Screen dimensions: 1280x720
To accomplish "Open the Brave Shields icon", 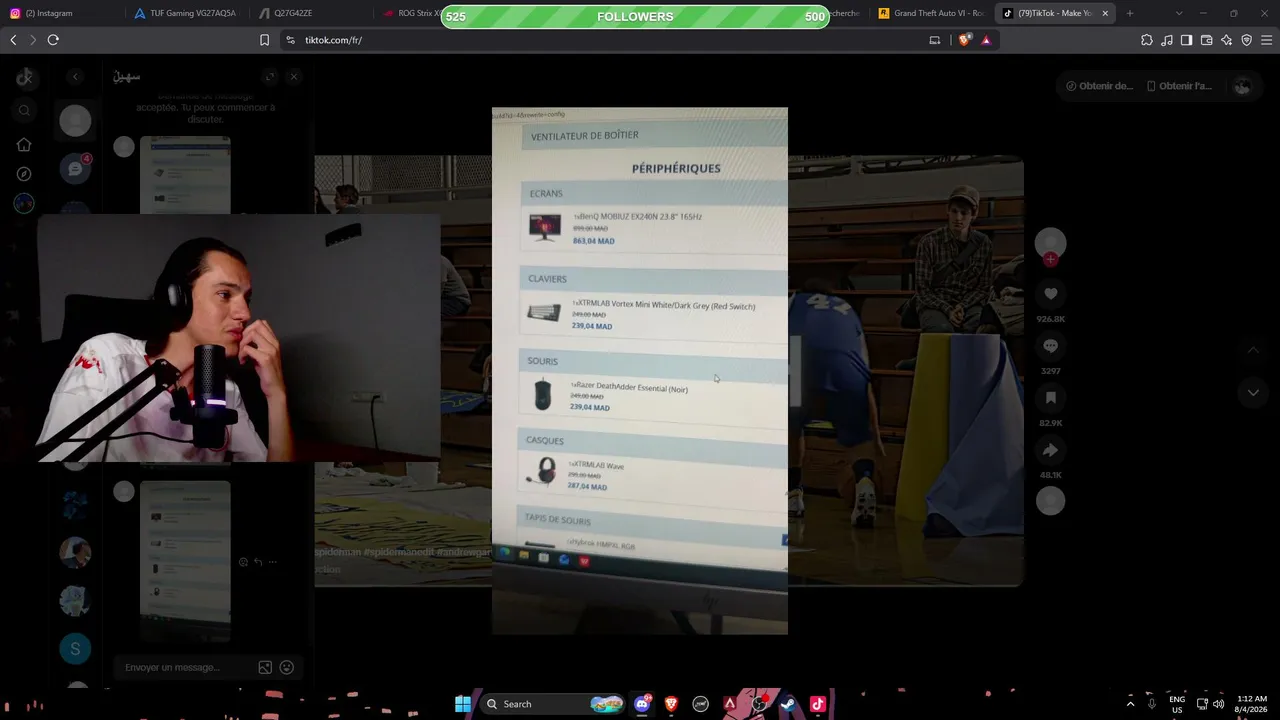I will point(964,40).
